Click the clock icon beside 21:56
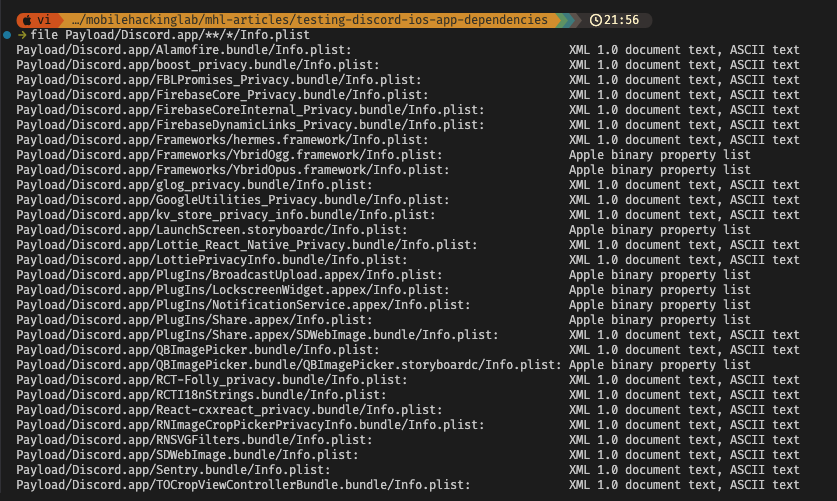837x501 pixels. coord(595,20)
